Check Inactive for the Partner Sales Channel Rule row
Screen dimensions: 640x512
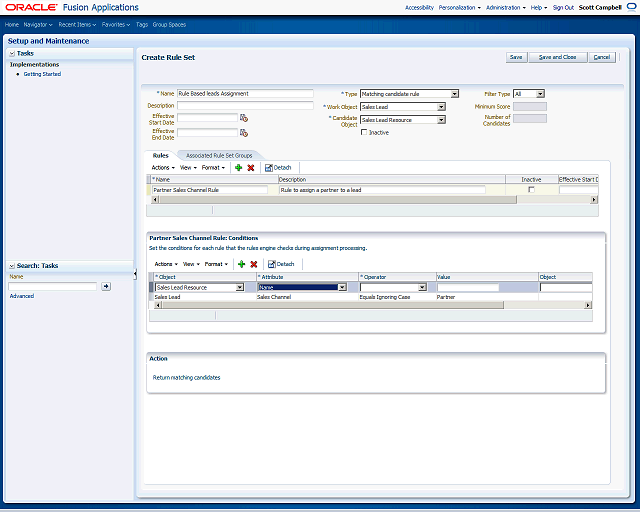[531, 189]
